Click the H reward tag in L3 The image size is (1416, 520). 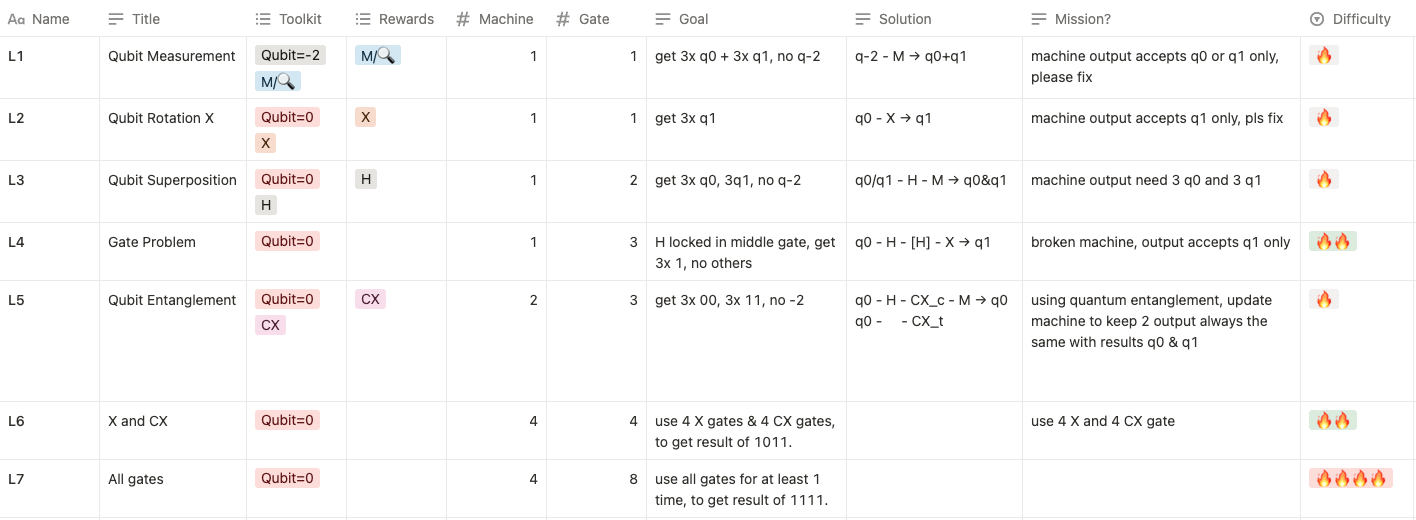[x=366, y=179]
